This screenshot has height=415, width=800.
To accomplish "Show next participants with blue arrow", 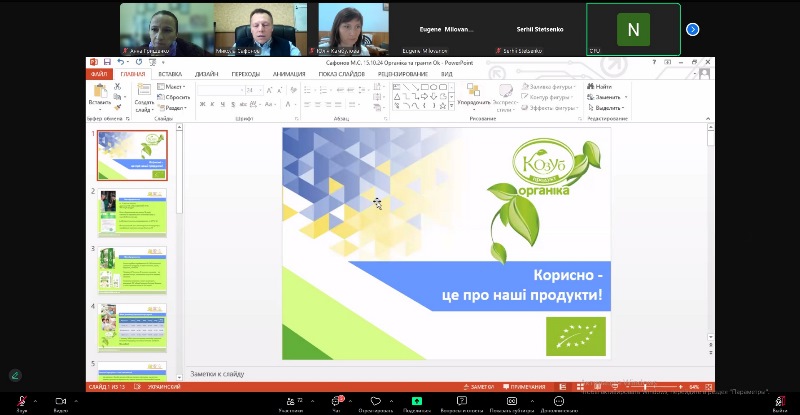I will point(692,29).
